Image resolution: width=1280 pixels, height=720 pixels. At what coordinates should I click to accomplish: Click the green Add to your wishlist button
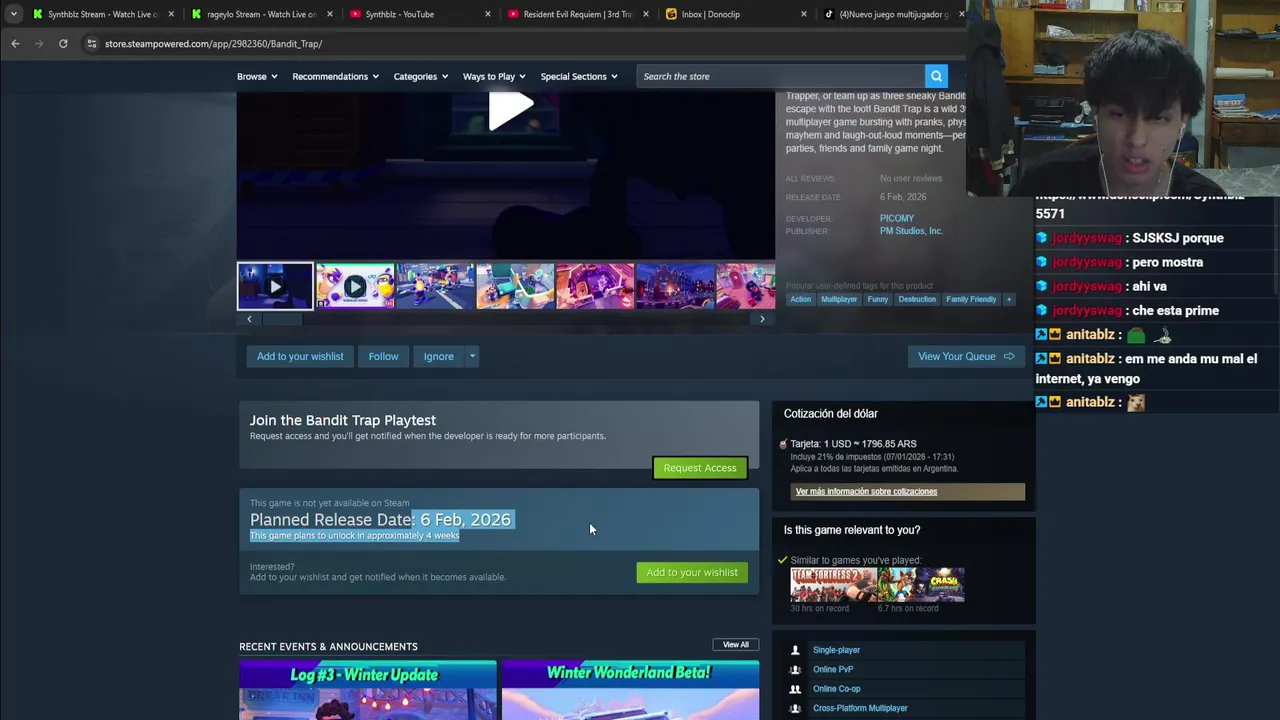coord(692,572)
